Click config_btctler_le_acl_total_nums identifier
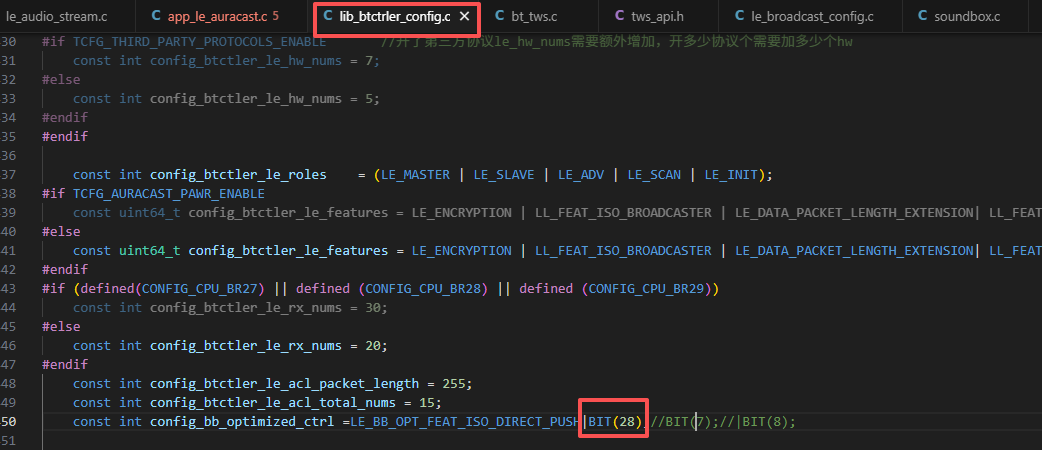This screenshot has width=1042, height=450. click(x=272, y=403)
